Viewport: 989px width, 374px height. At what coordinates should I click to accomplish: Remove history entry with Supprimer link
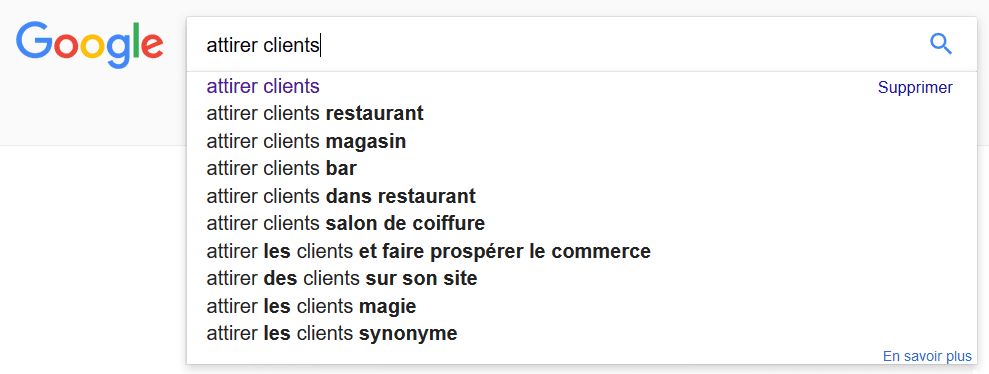coord(915,88)
